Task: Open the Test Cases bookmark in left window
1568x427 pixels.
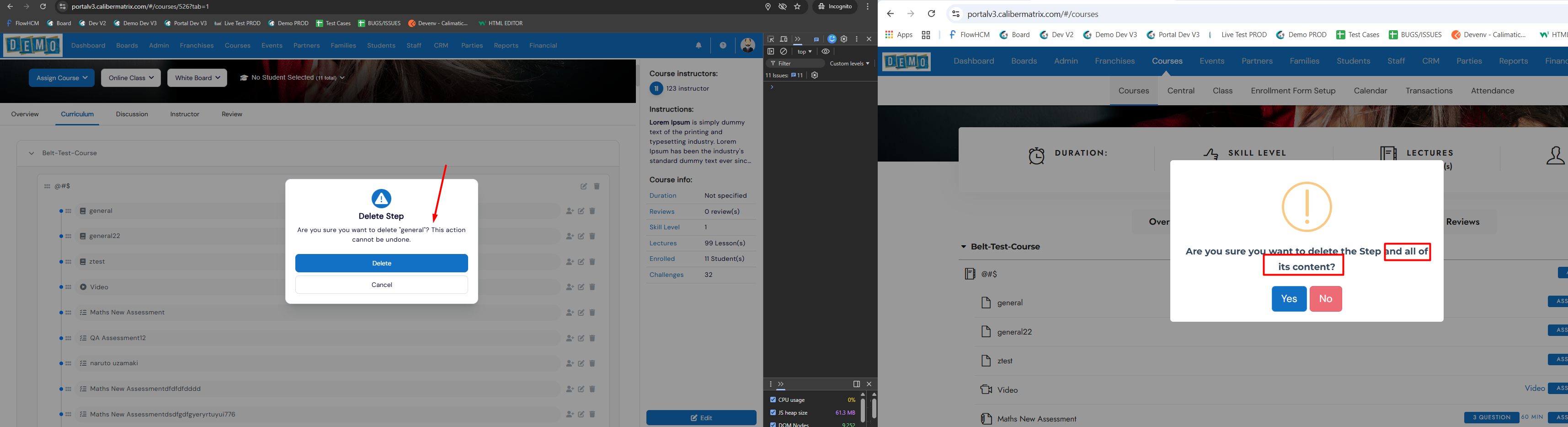Action: 333,23
